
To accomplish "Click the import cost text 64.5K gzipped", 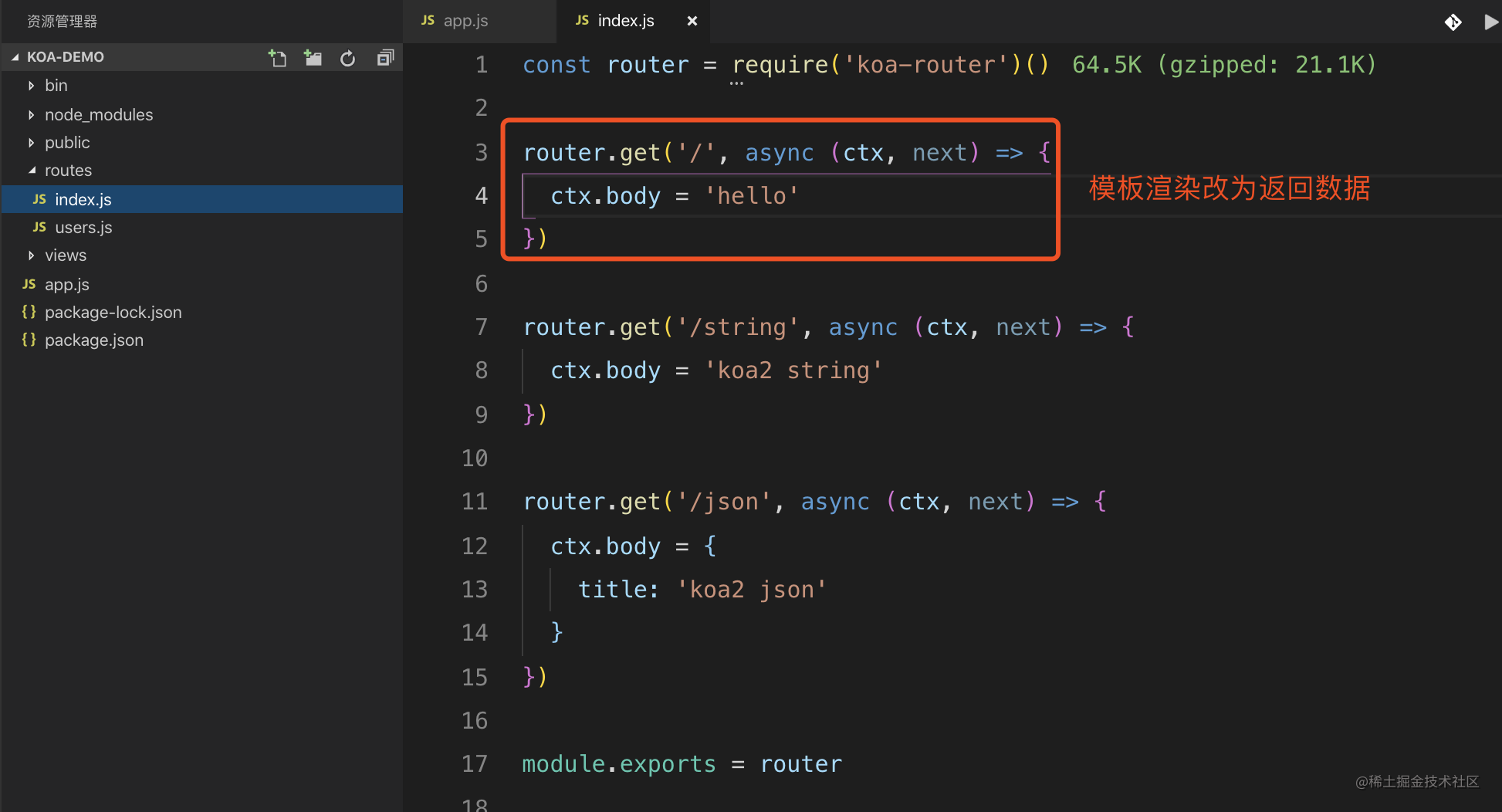I will pyautogui.click(x=1224, y=65).
